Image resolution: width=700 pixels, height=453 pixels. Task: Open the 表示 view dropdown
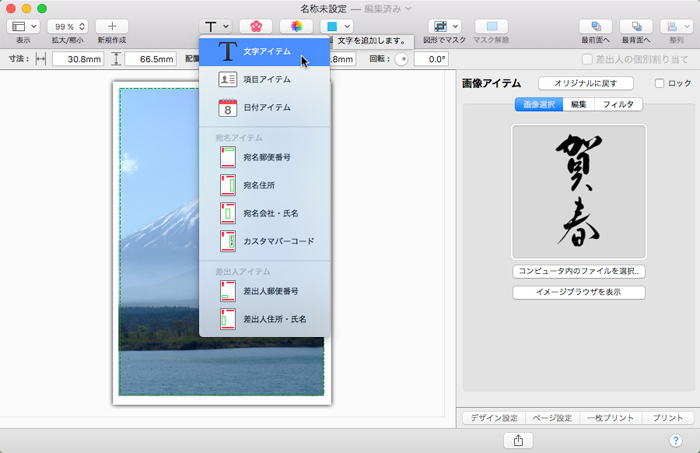[x=23, y=26]
